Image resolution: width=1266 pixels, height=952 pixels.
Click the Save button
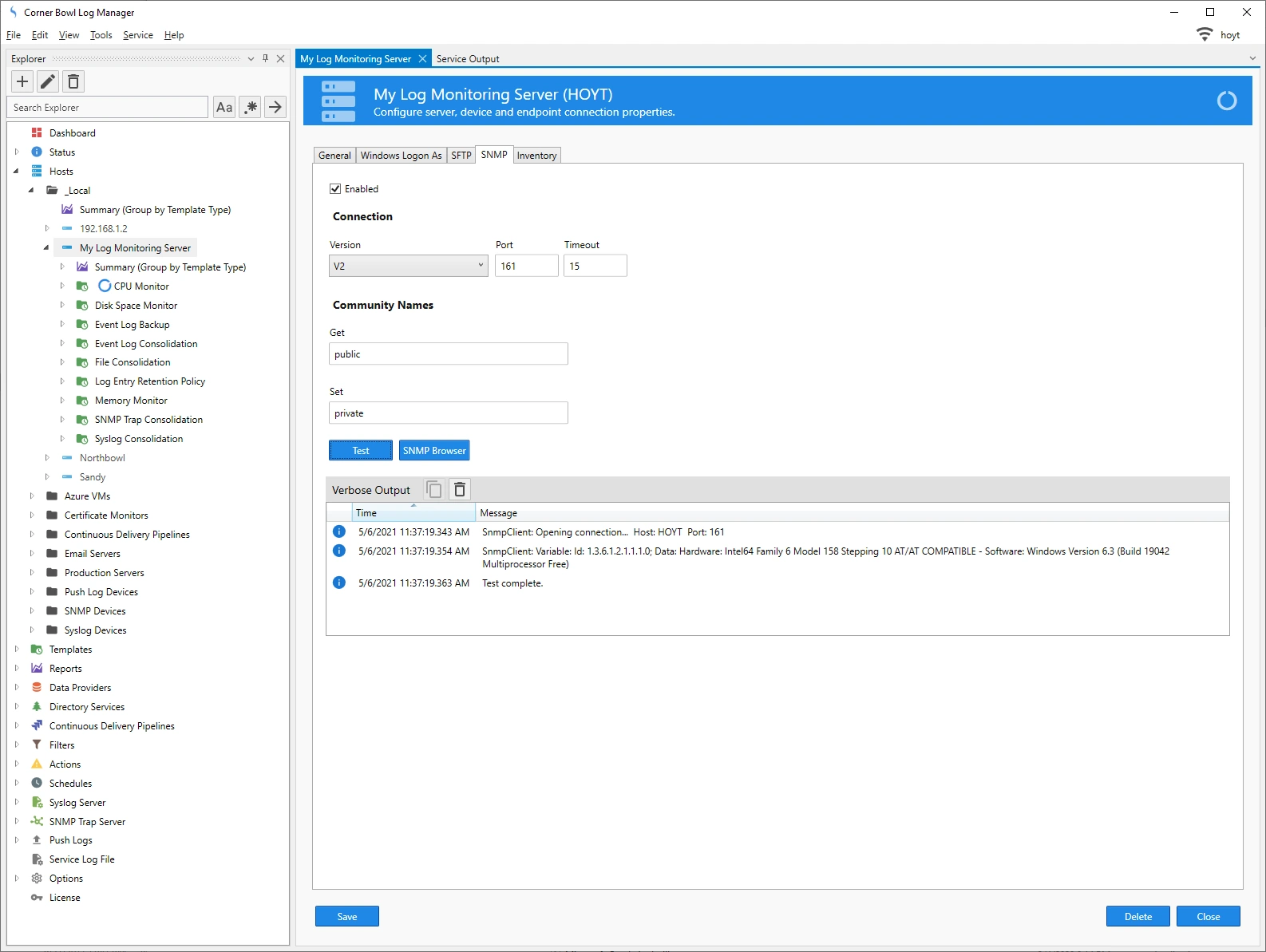coord(346,917)
